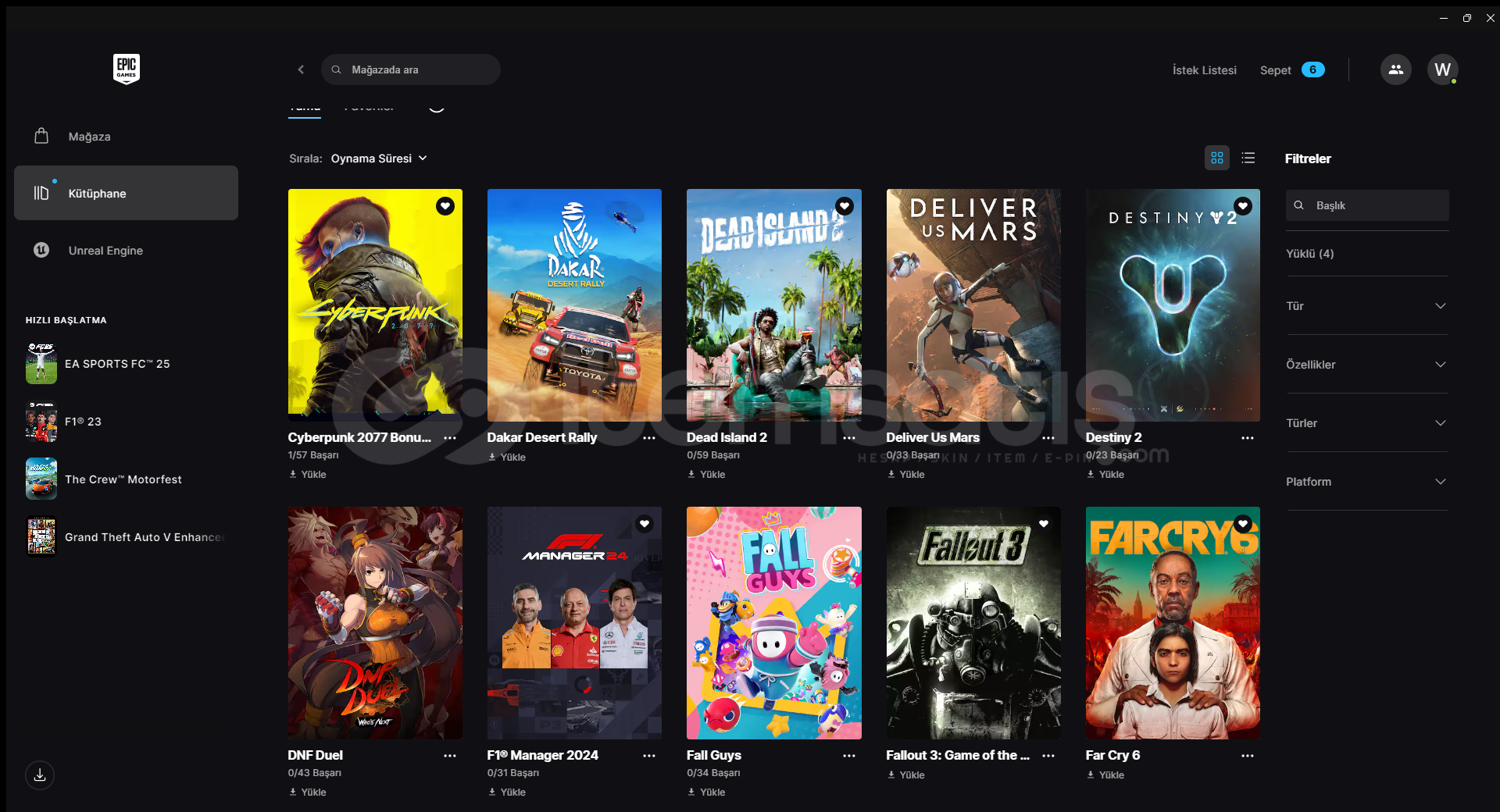The image size is (1500, 812).
Task: Open the Fall Guys cover art
Action: click(774, 623)
